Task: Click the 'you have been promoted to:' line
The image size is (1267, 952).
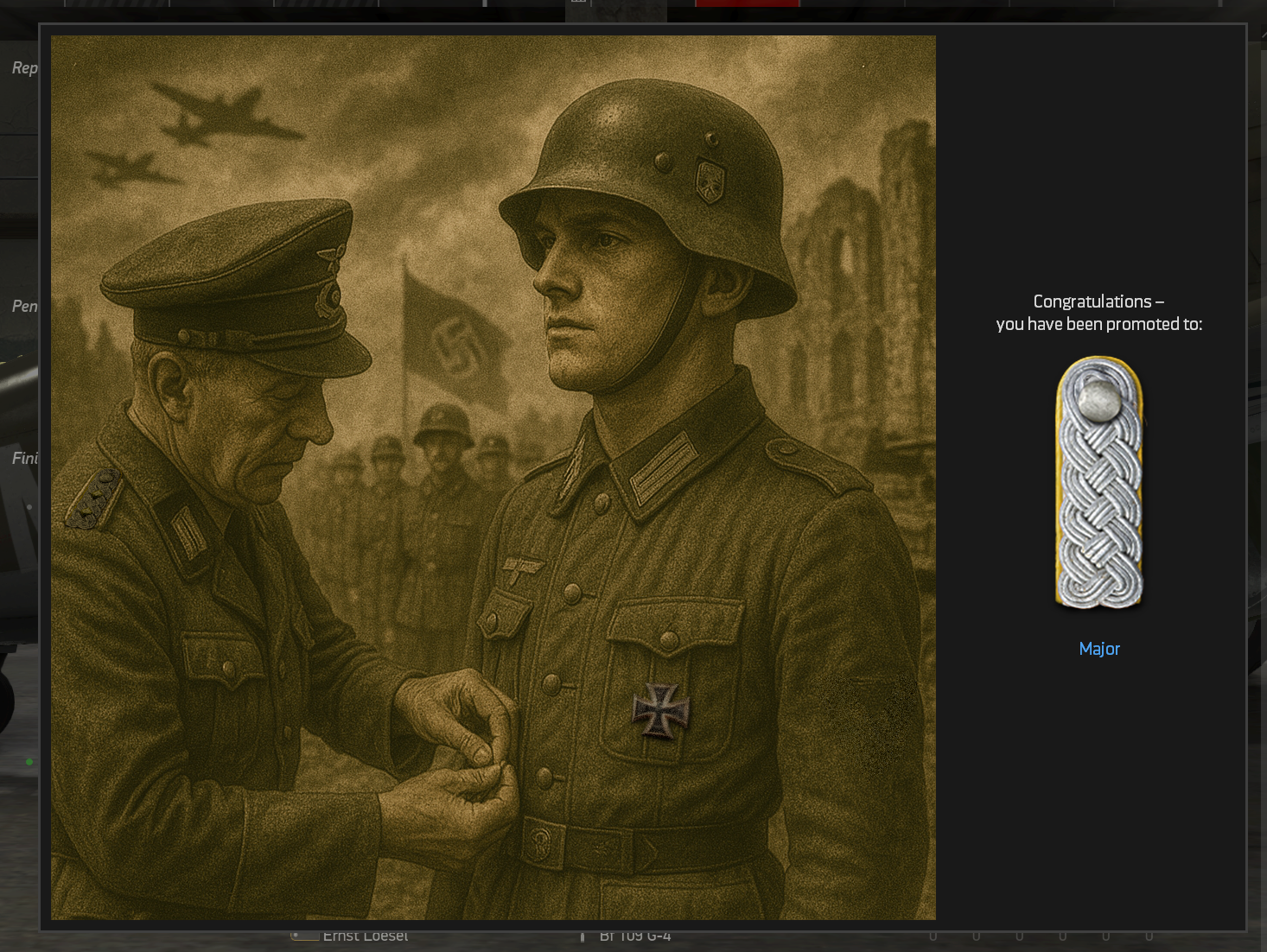Action: [x=1099, y=324]
